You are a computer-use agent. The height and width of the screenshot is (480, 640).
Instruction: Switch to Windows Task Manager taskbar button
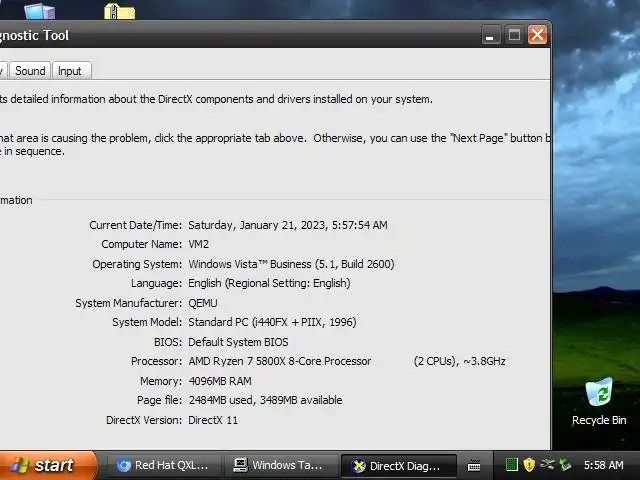coord(280,465)
